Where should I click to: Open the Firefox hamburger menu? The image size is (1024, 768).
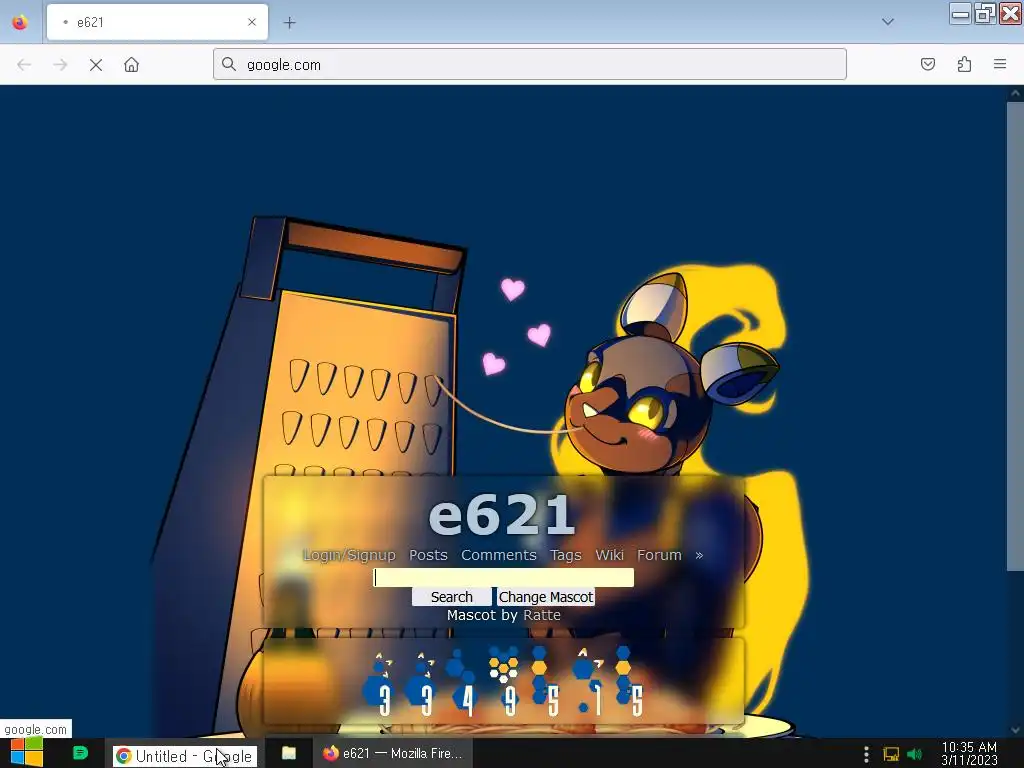point(1000,64)
